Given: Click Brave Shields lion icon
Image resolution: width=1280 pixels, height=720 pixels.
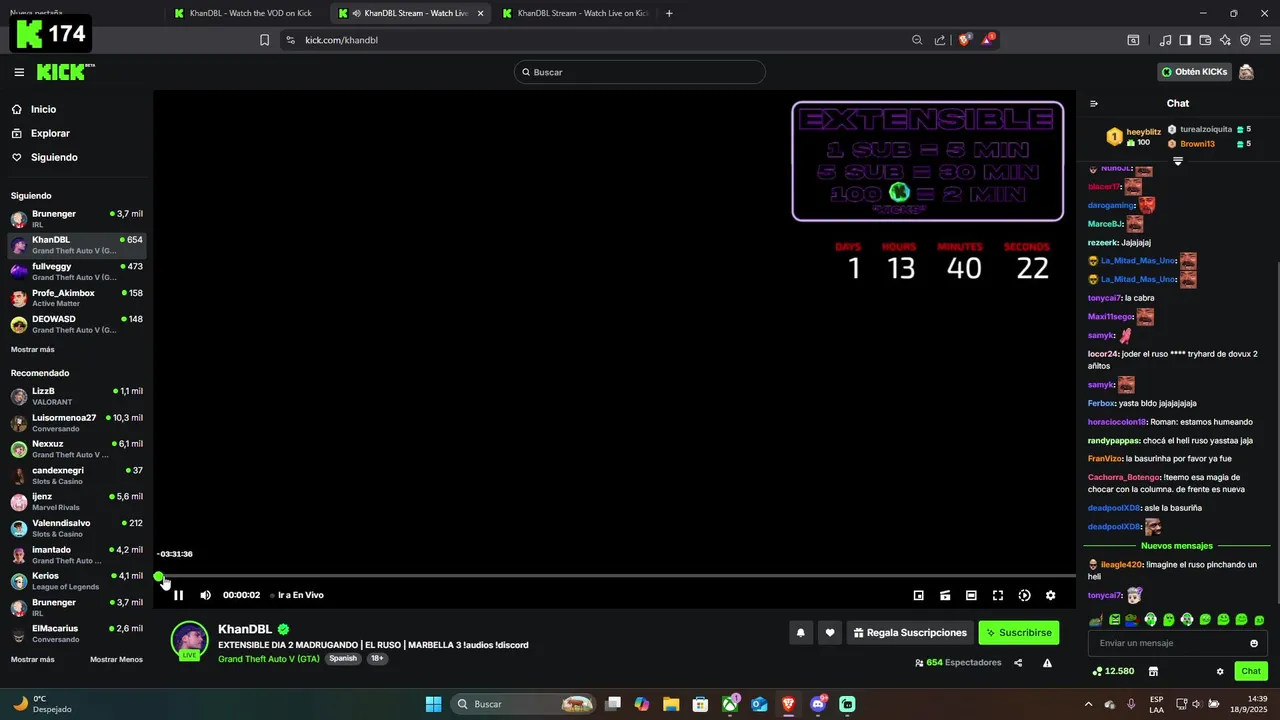Looking at the screenshot, I should pyautogui.click(x=965, y=40).
